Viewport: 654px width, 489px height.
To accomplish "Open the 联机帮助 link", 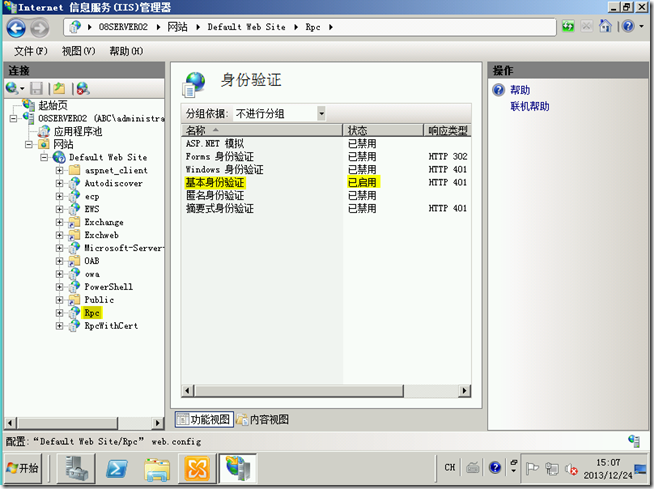I will coord(530,106).
